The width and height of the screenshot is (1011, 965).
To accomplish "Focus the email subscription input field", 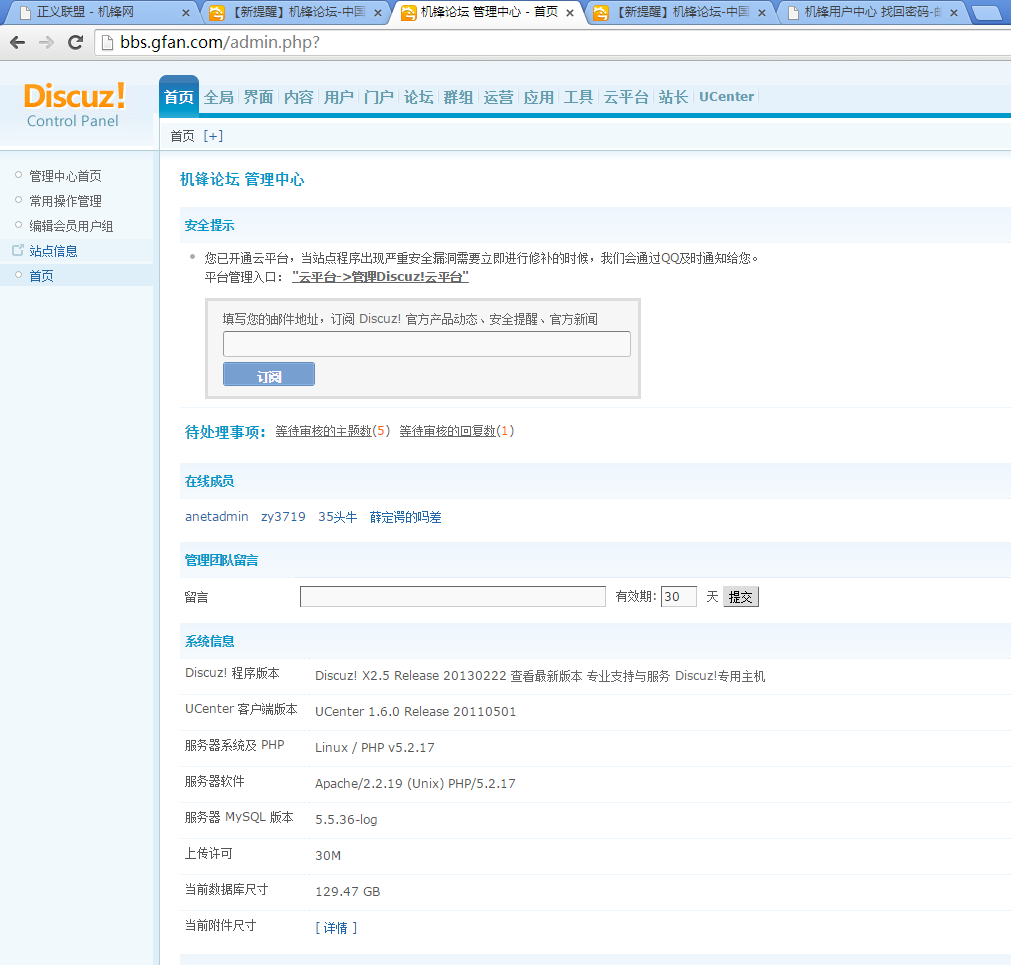I will coord(426,344).
